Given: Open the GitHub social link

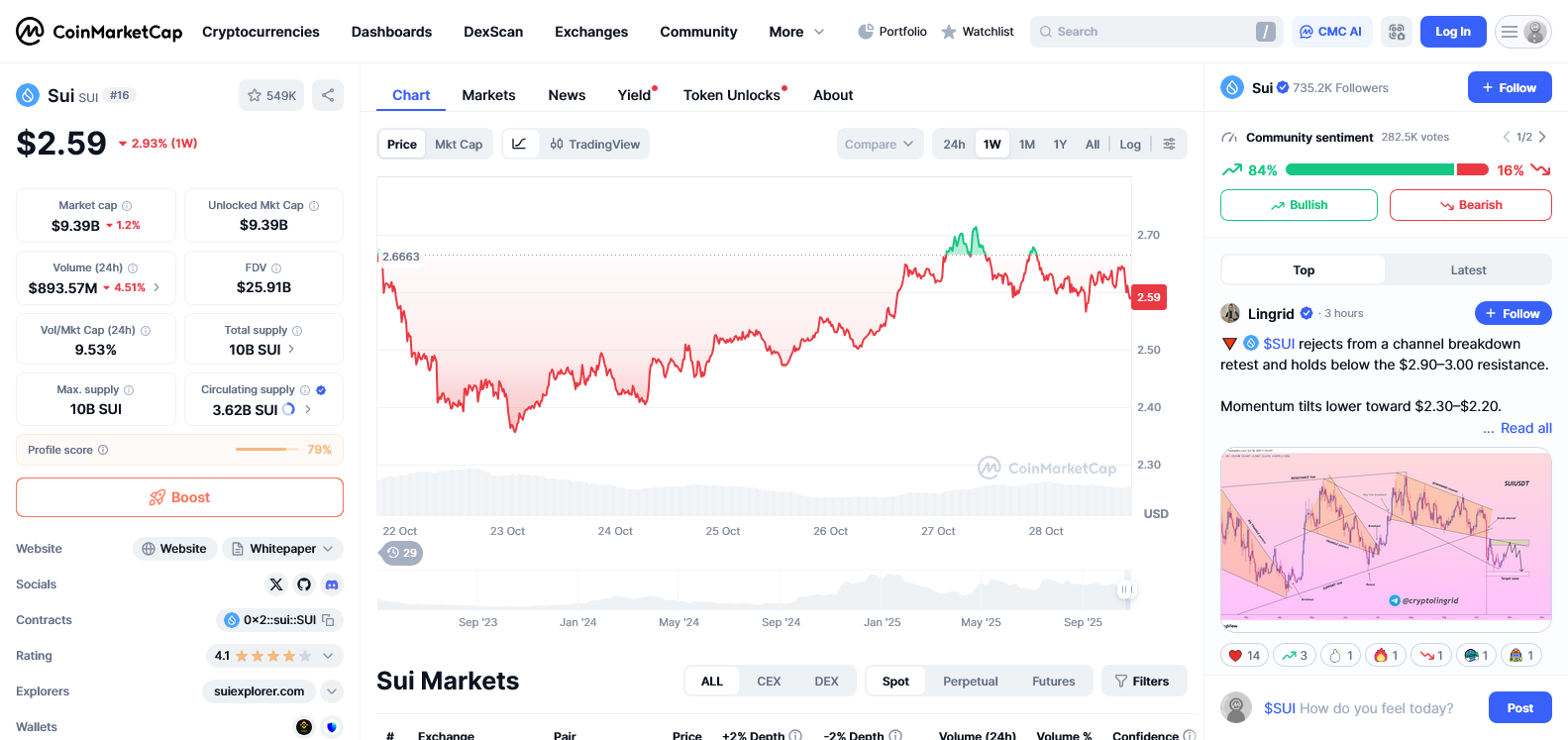Looking at the screenshot, I should coord(304,584).
